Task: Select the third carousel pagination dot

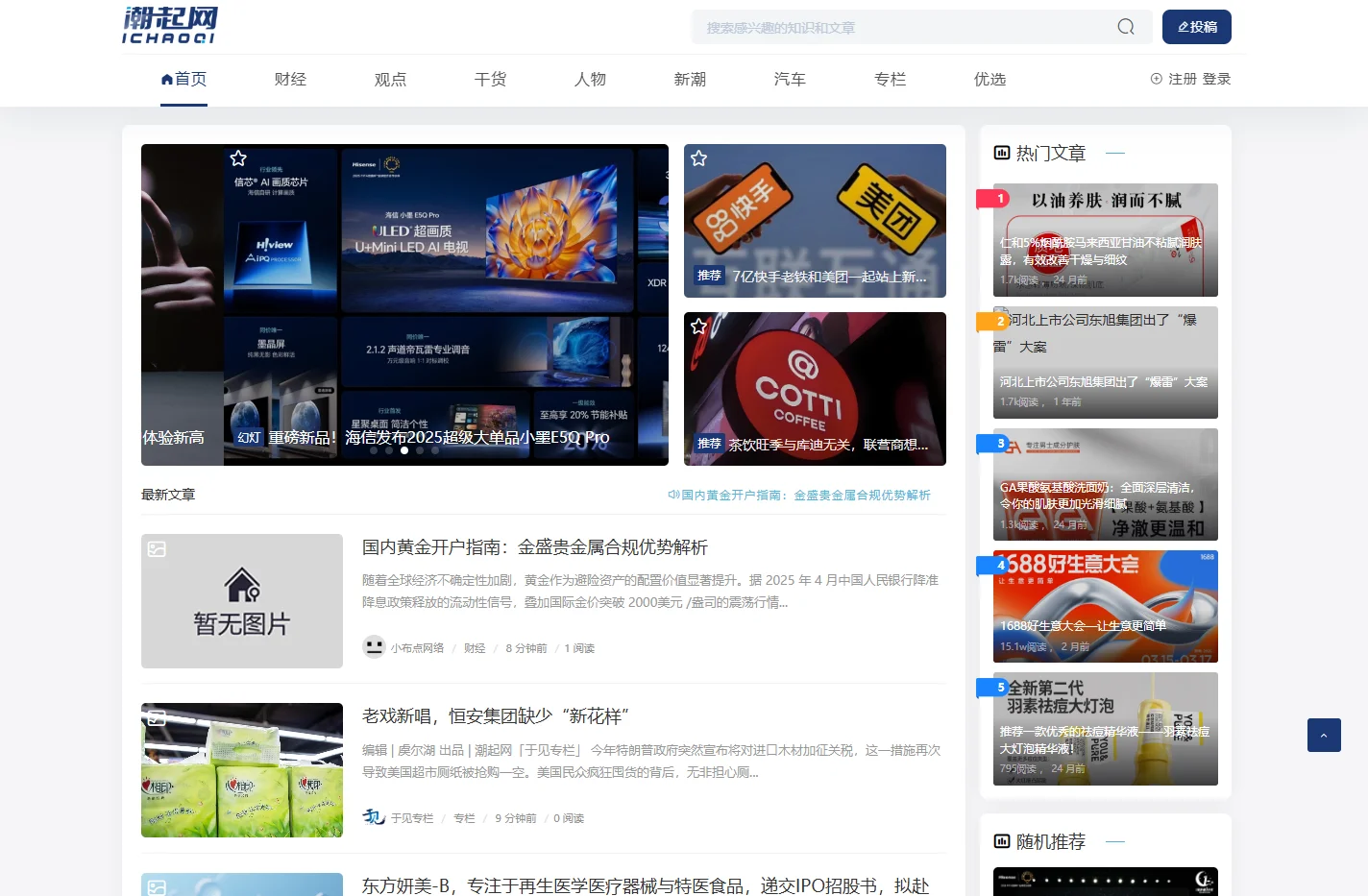Action: click(x=404, y=450)
